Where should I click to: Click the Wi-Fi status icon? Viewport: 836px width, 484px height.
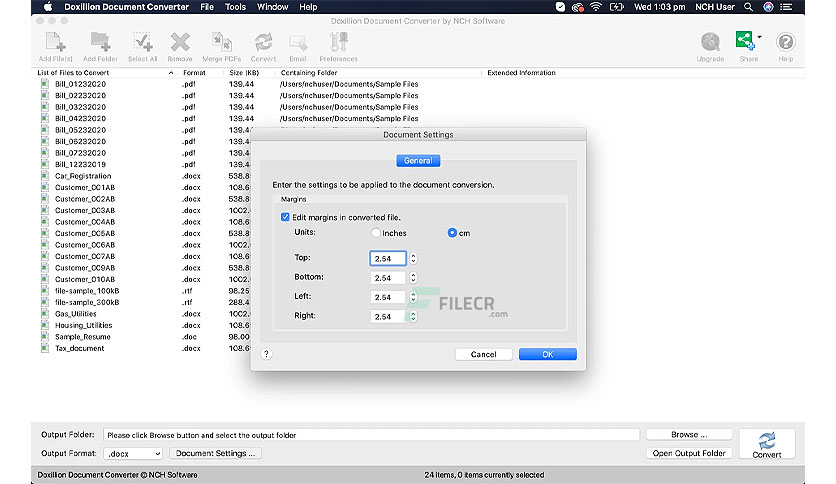(596, 7)
